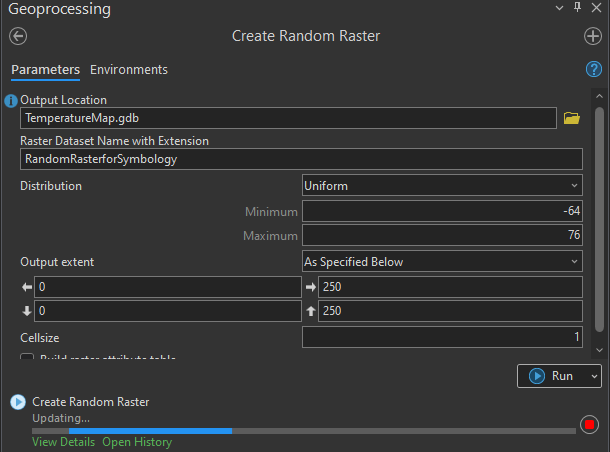610x452 pixels.
Task: Click the 'Output extent' label
Action: (57, 262)
